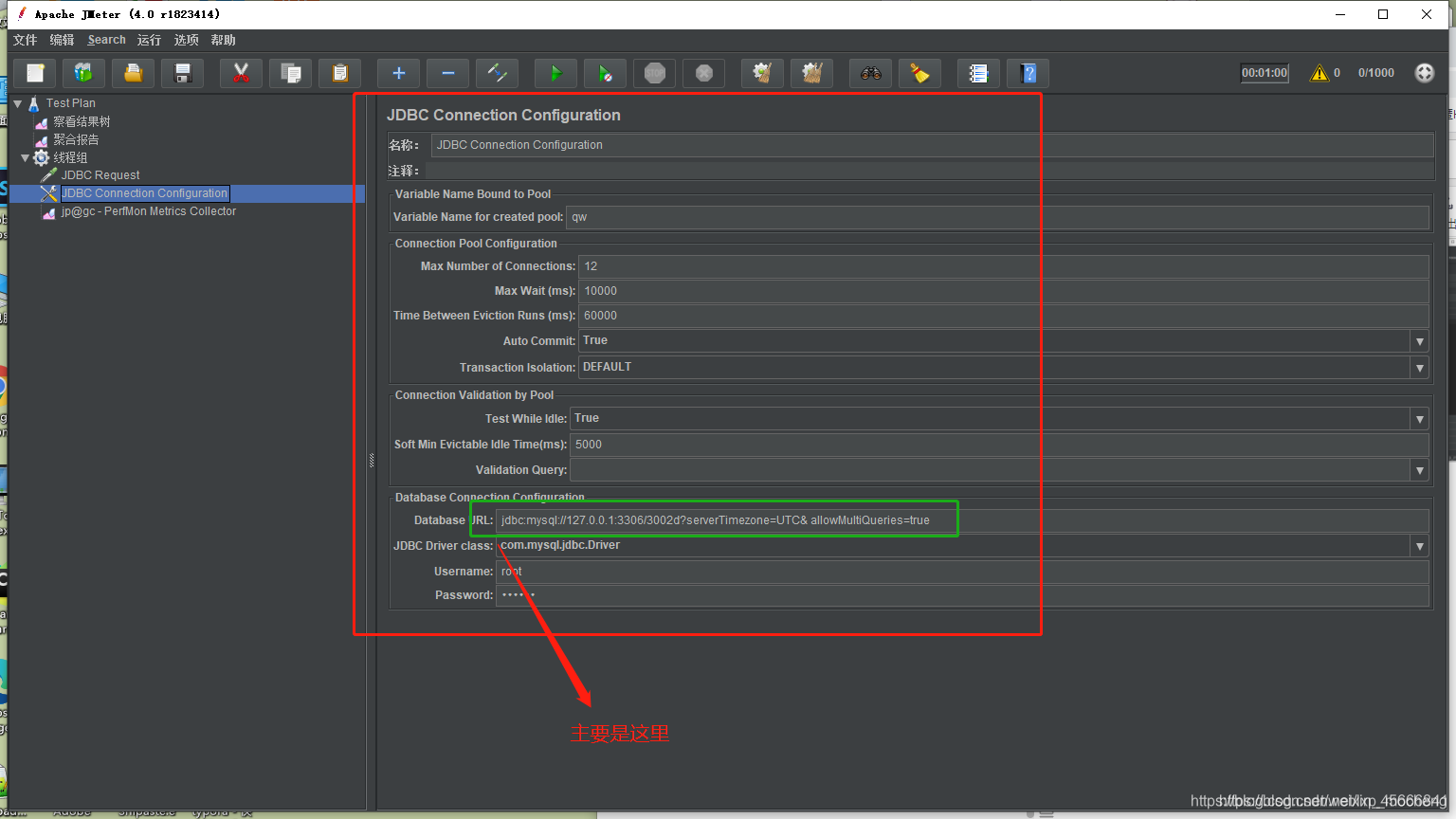Click Time Between Eviction Runs field
The height and width of the screenshot is (819, 1456).
[x=1004, y=316]
